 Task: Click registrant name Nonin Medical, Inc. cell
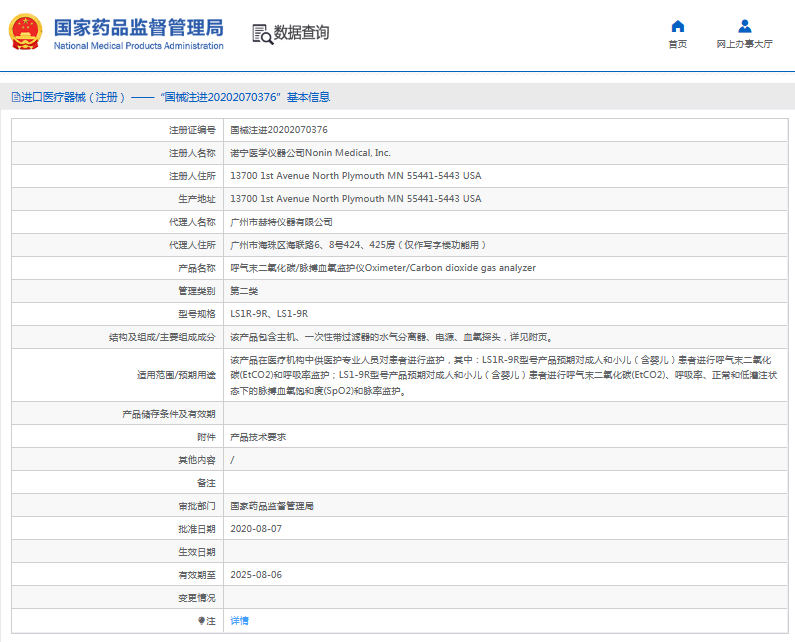pos(310,153)
